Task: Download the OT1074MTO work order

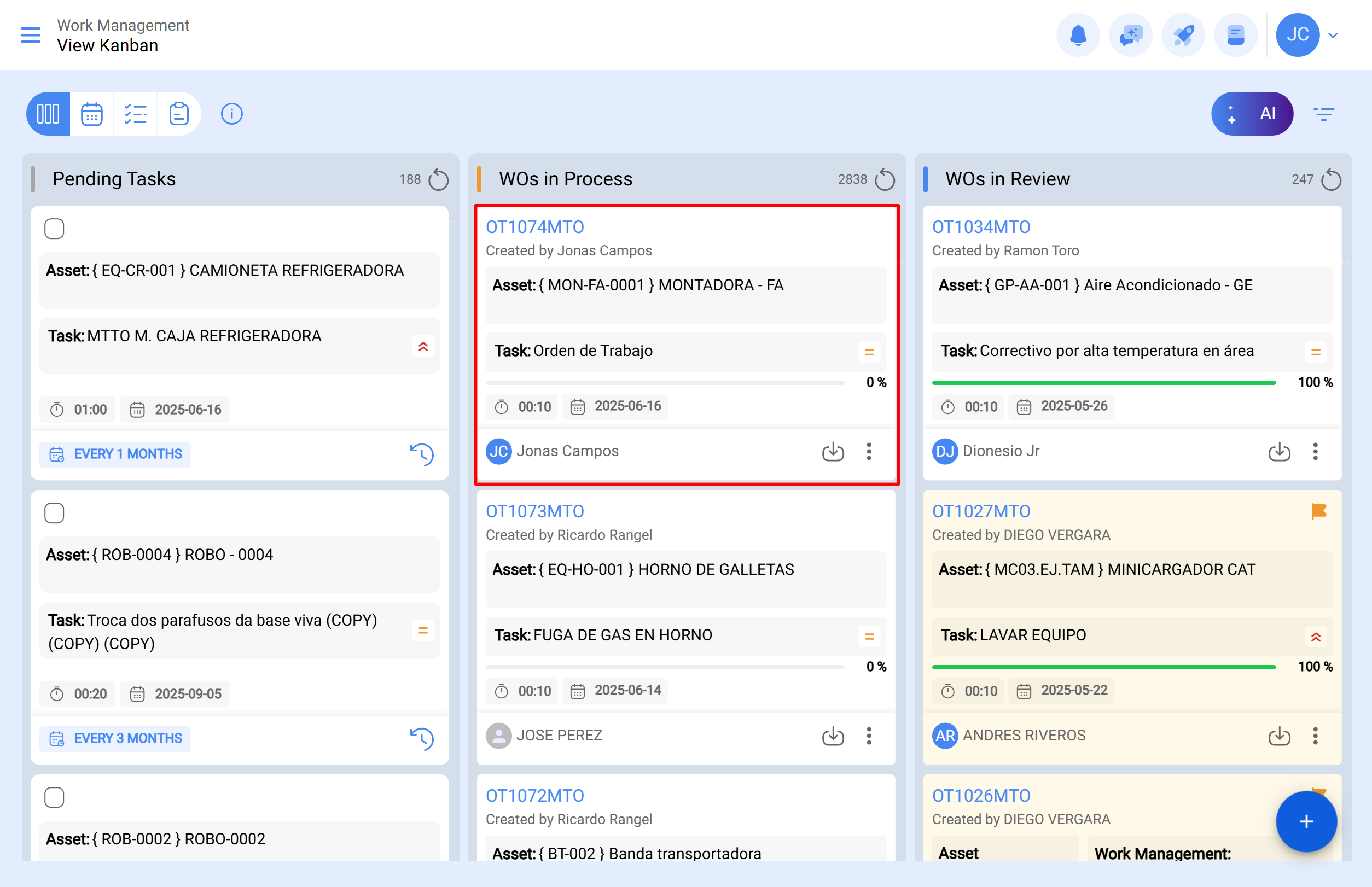Action: point(833,452)
